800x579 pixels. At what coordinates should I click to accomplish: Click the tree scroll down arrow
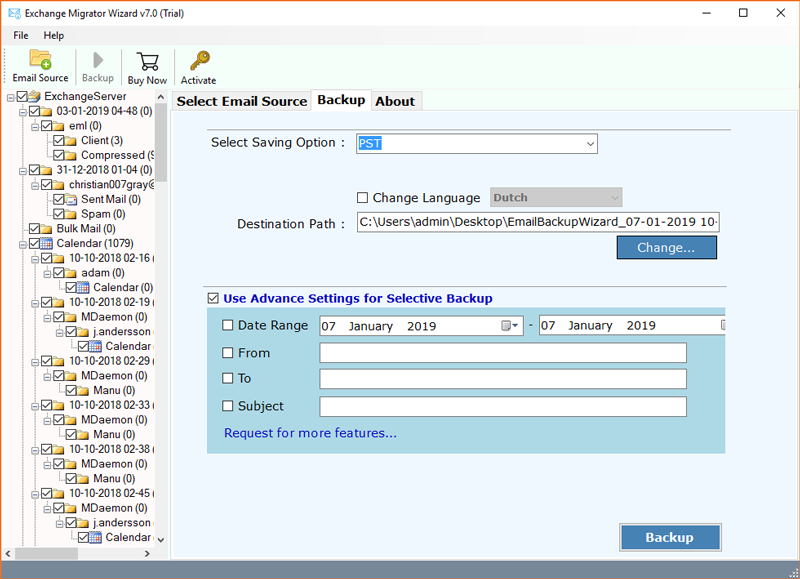coord(161,539)
